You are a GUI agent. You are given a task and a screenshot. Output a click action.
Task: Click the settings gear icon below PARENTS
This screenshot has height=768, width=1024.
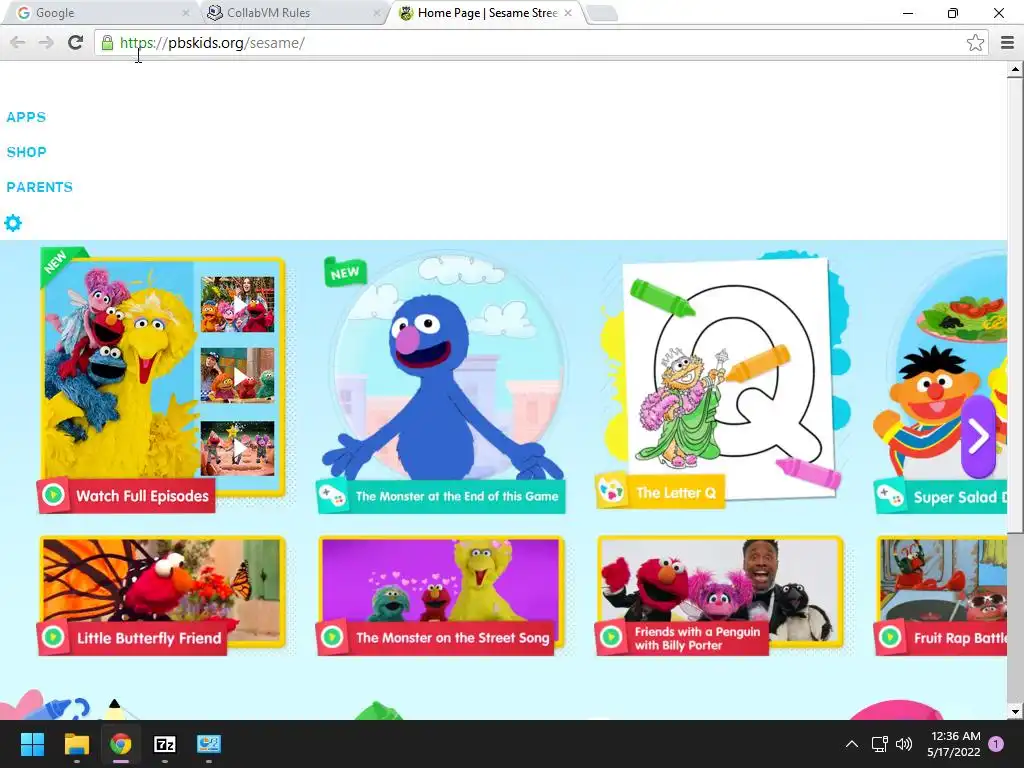click(x=13, y=223)
